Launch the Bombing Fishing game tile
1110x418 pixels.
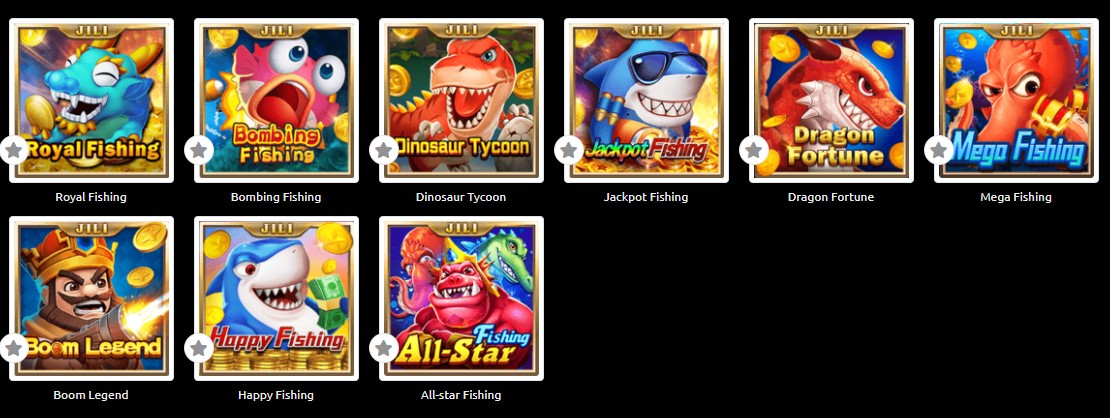276,101
